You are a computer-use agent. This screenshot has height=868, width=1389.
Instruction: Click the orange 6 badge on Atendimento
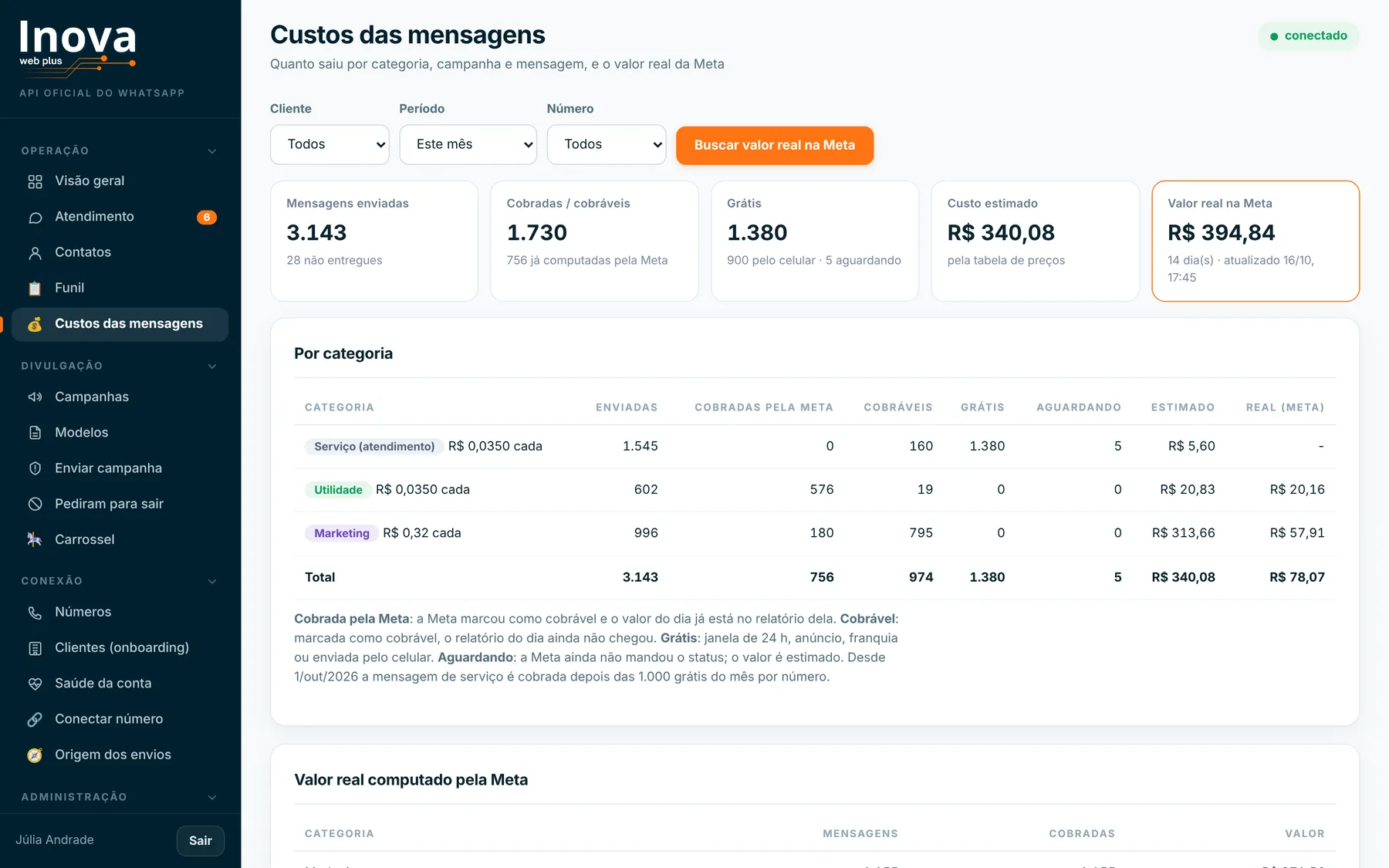207,218
